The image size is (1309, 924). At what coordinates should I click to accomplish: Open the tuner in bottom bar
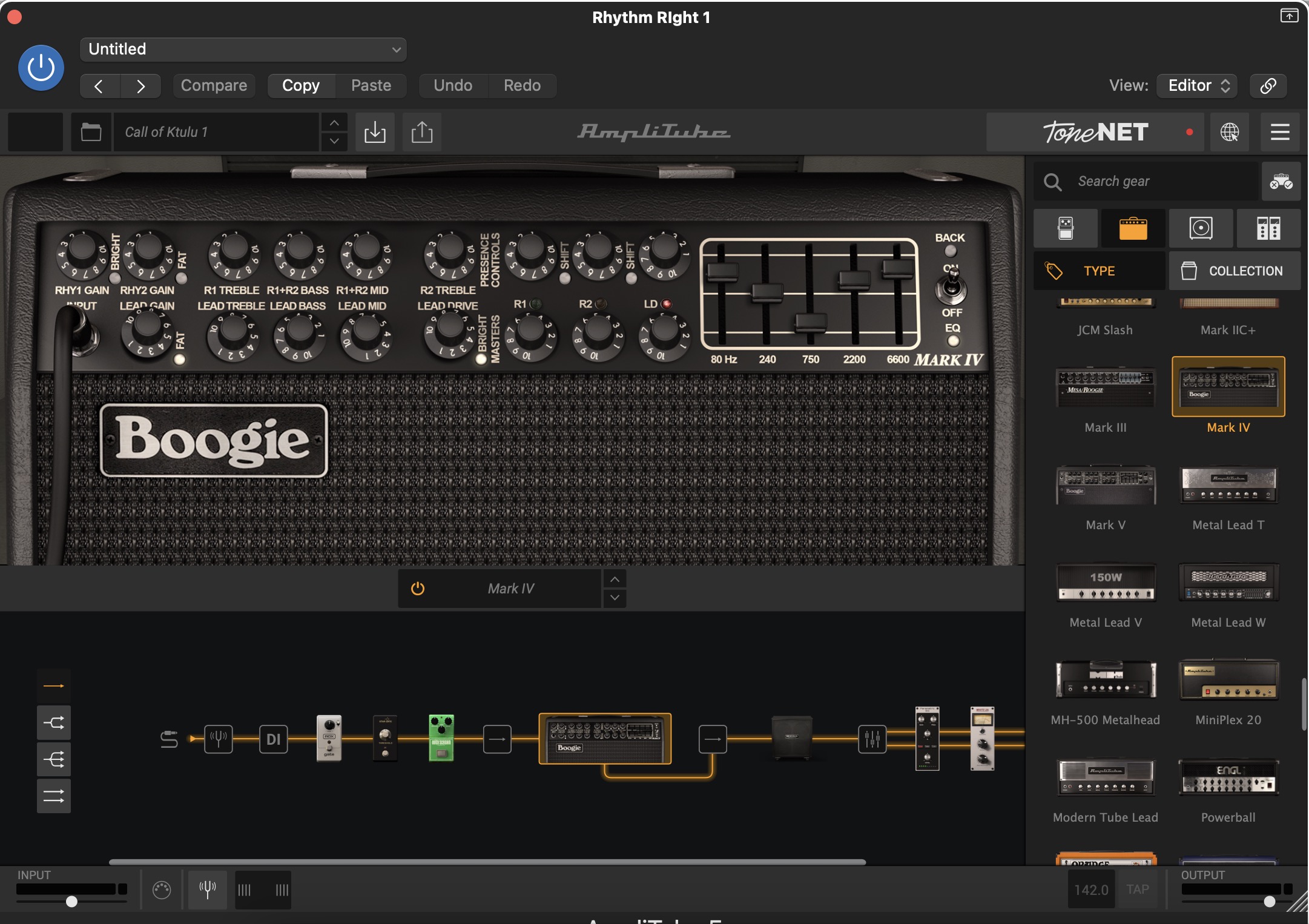click(x=208, y=889)
